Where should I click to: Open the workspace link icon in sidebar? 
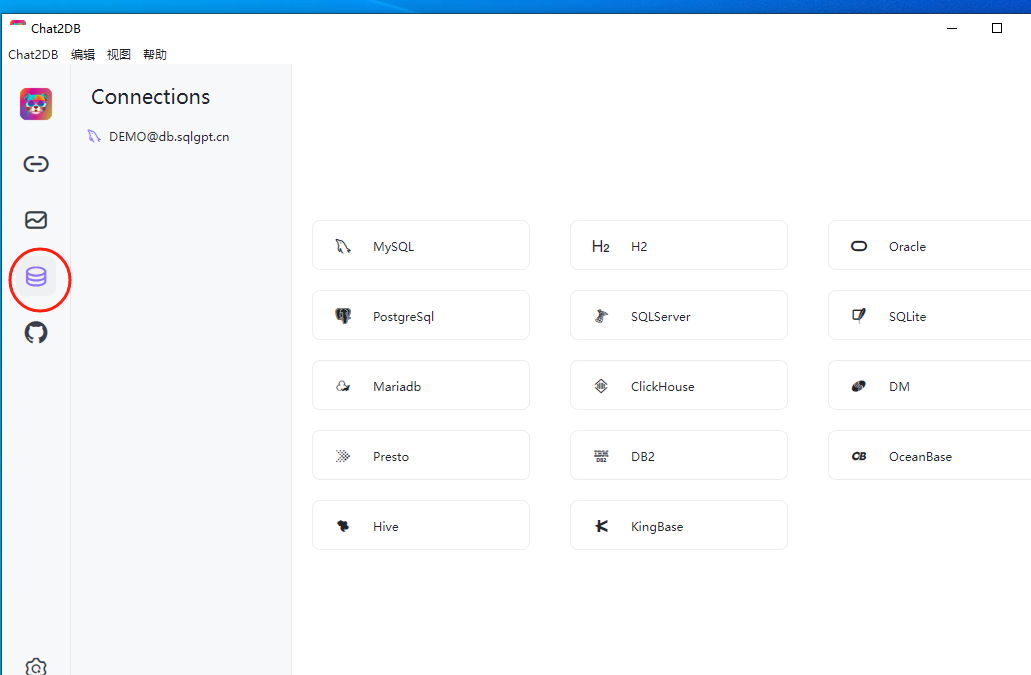click(x=36, y=164)
